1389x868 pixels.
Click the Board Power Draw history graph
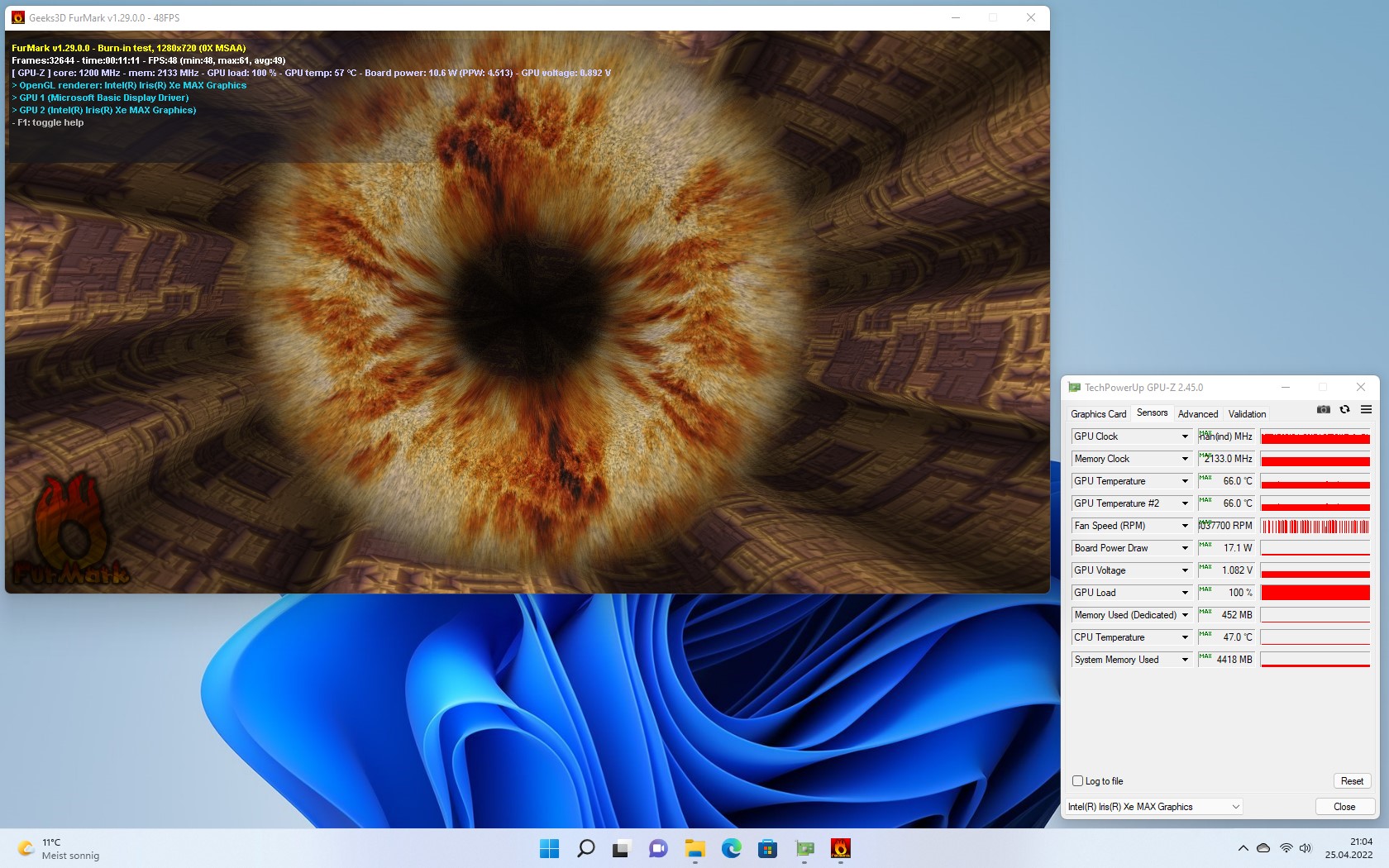1315,548
